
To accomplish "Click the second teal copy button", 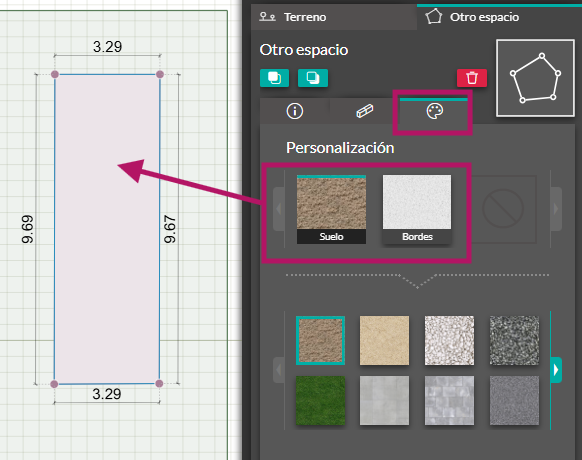I will pyautogui.click(x=313, y=78).
